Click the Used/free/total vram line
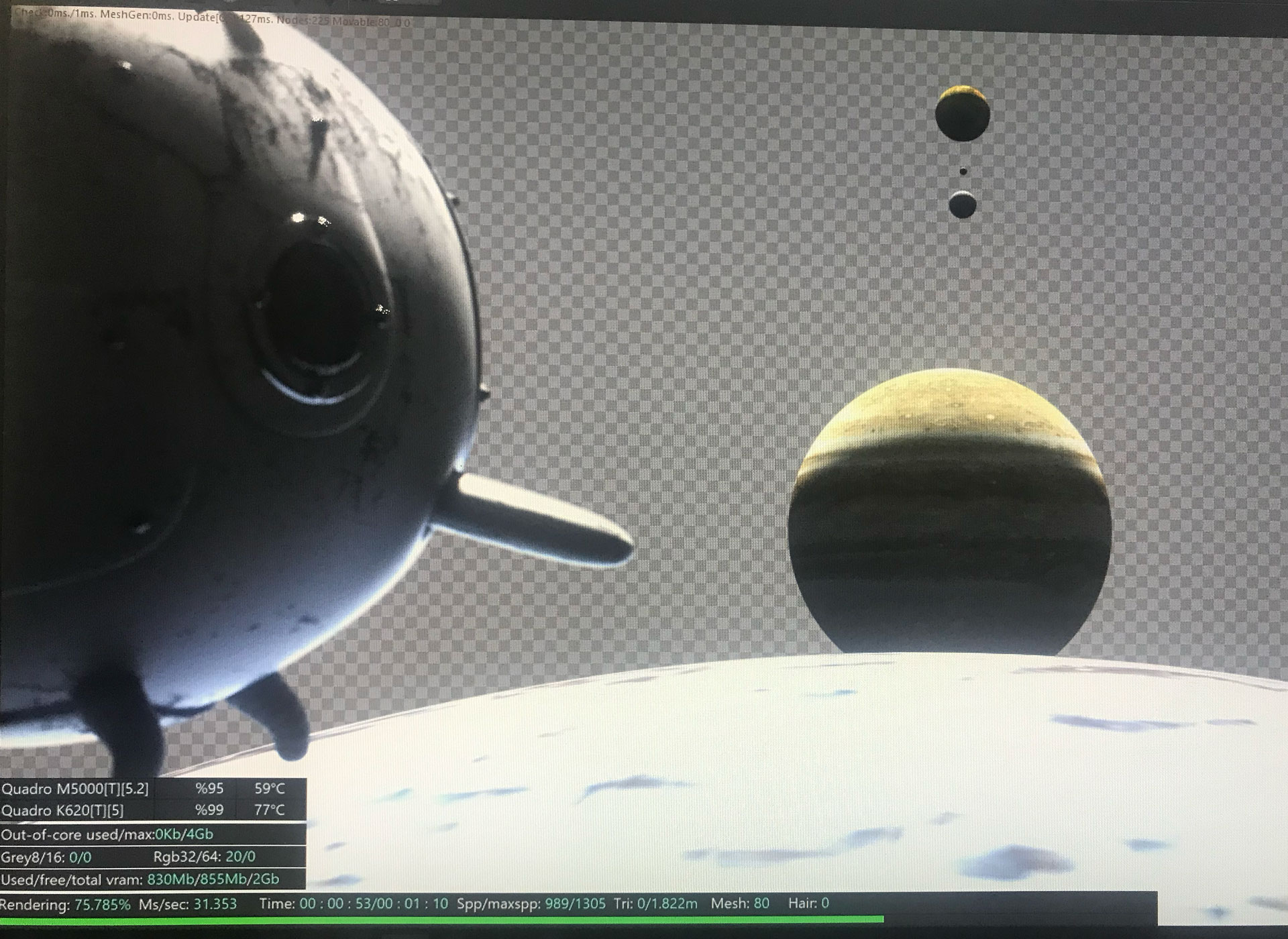1288x939 pixels. coord(140,879)
